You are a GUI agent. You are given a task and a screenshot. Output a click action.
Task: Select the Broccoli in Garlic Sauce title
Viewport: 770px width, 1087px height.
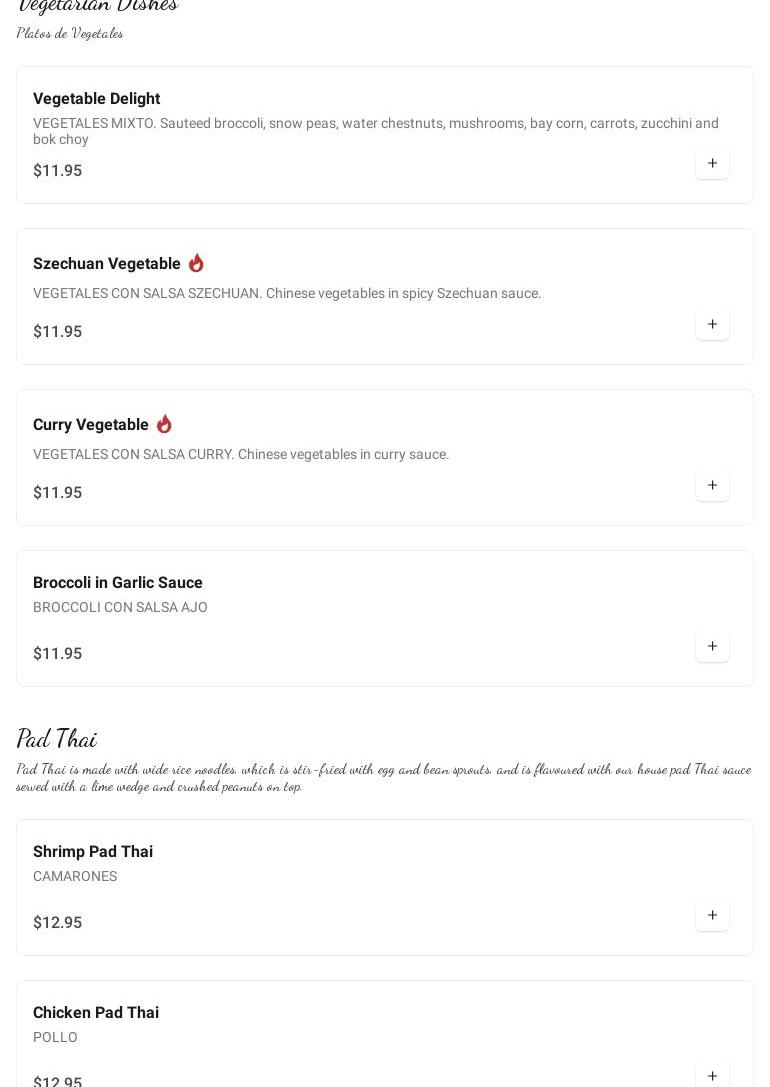coord(118,583)
